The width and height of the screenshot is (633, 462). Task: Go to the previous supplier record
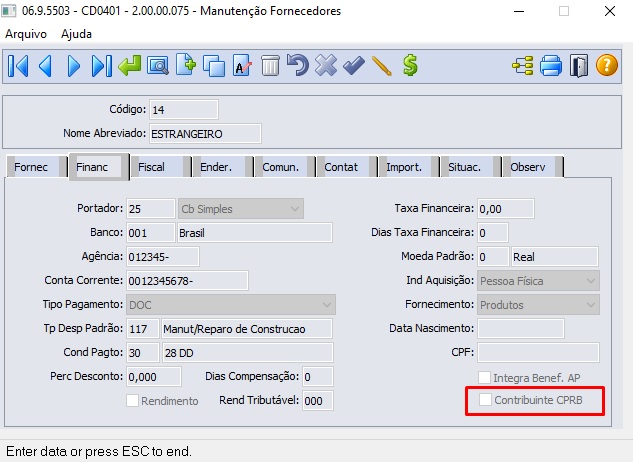(46, 66)
